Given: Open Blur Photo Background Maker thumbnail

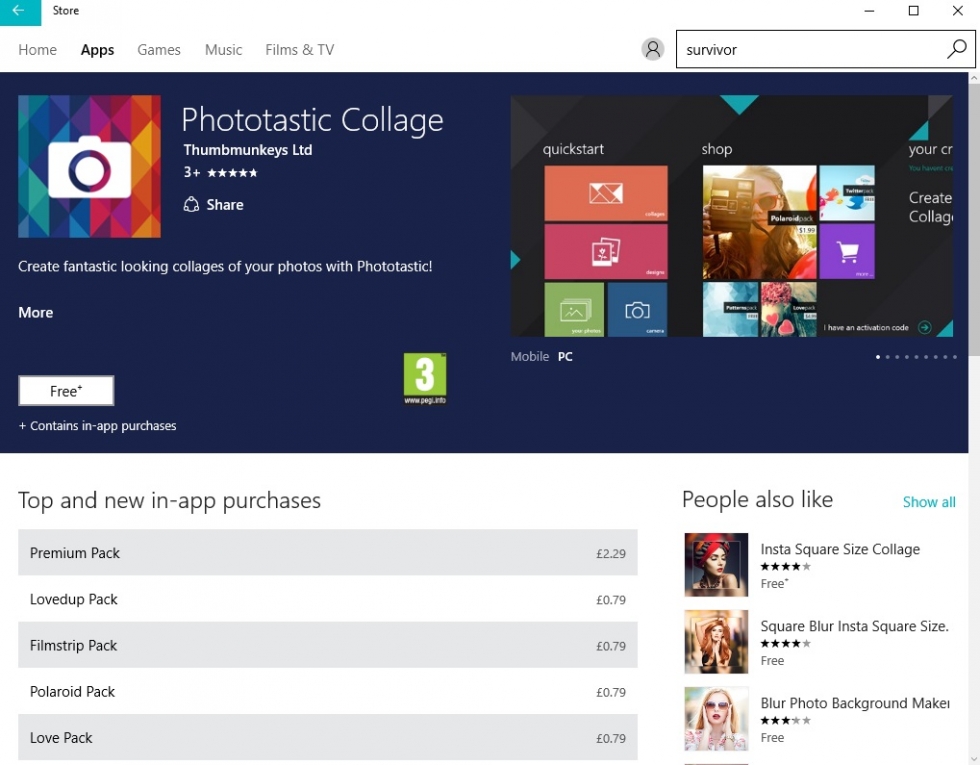Looking at the screenshot, I should [716, 719].
